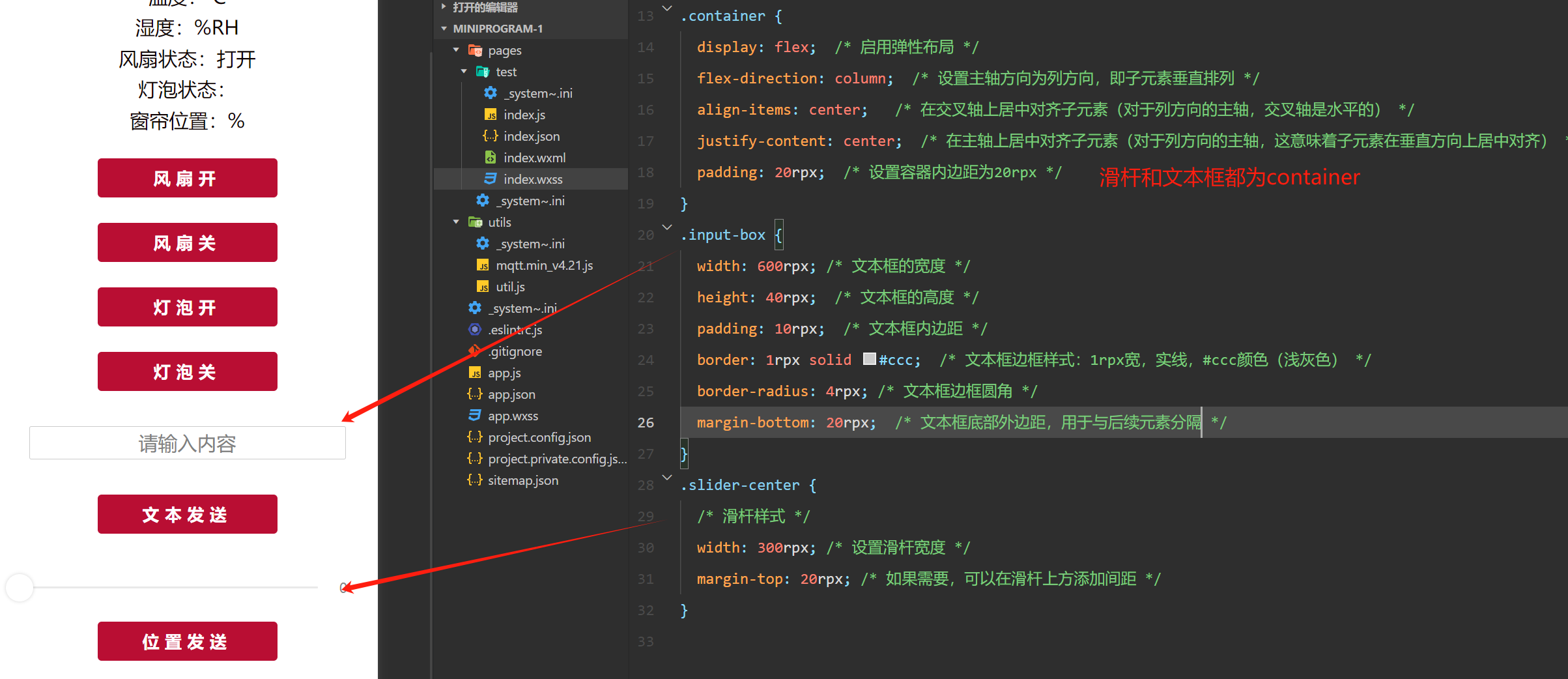This screenshot has height=679, width=1568.
Task: Click the slider handle above 位置发送
Action: point(20,588)
